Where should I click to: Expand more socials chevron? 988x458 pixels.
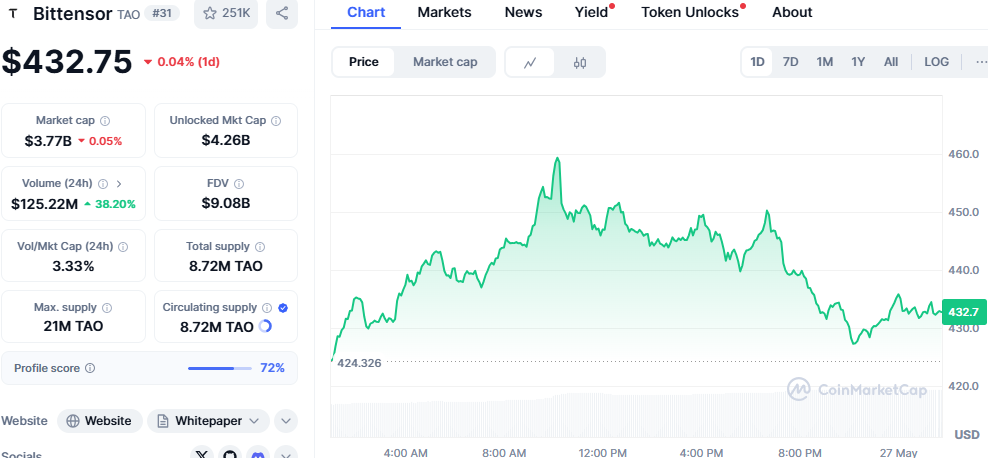(285, 454)
